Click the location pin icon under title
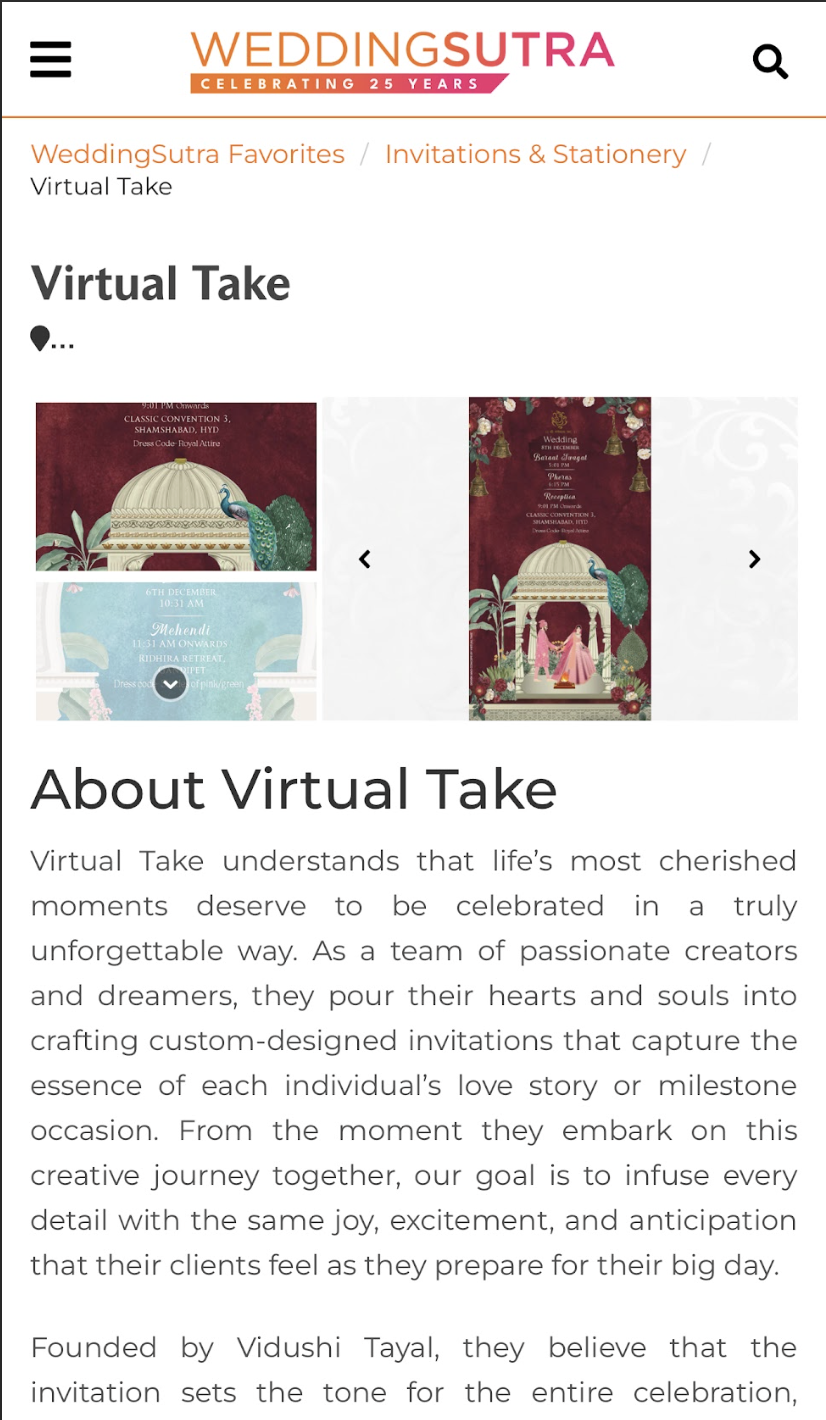826x1420 pixels. (x=39, y=339)
